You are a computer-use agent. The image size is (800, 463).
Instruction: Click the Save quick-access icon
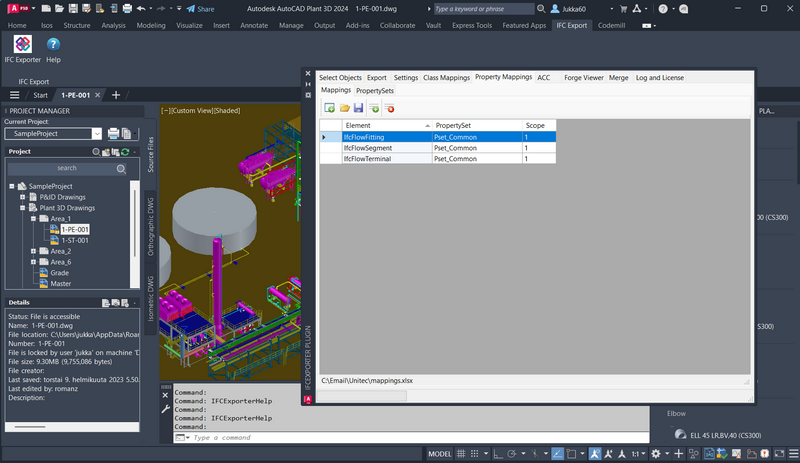(73, 9)
